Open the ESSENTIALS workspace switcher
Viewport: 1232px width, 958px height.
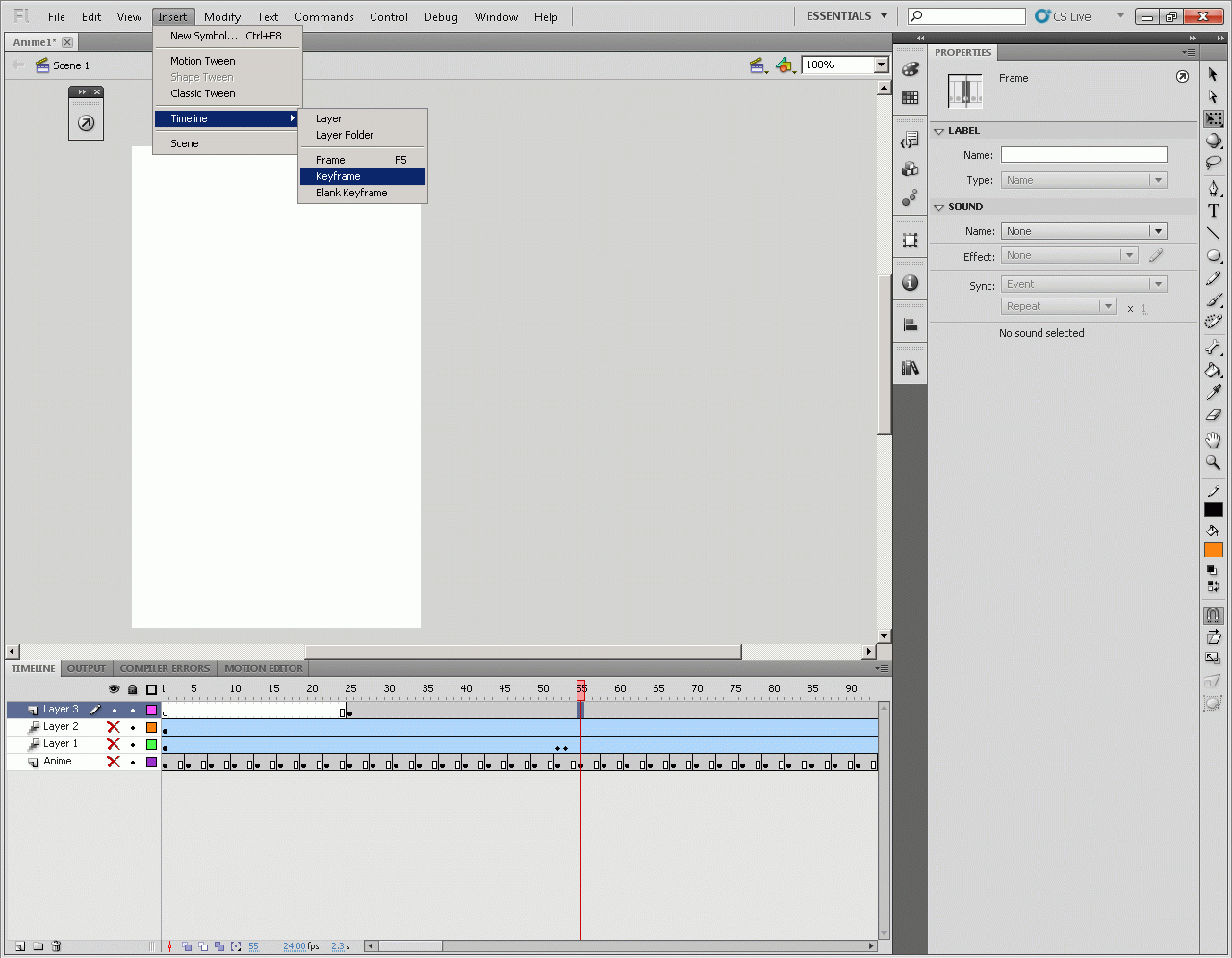847,16
